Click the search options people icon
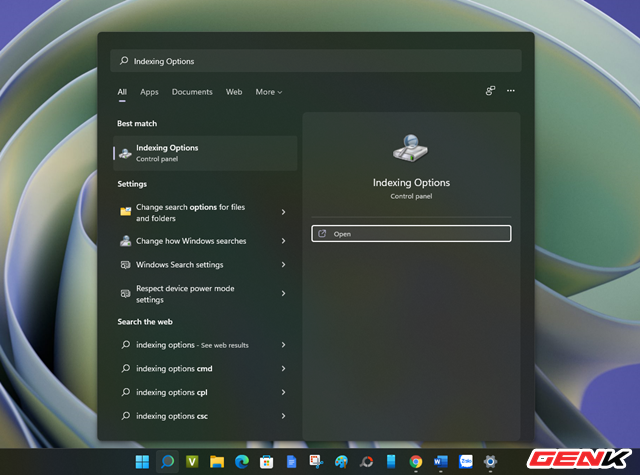 (x=490, y=91)
